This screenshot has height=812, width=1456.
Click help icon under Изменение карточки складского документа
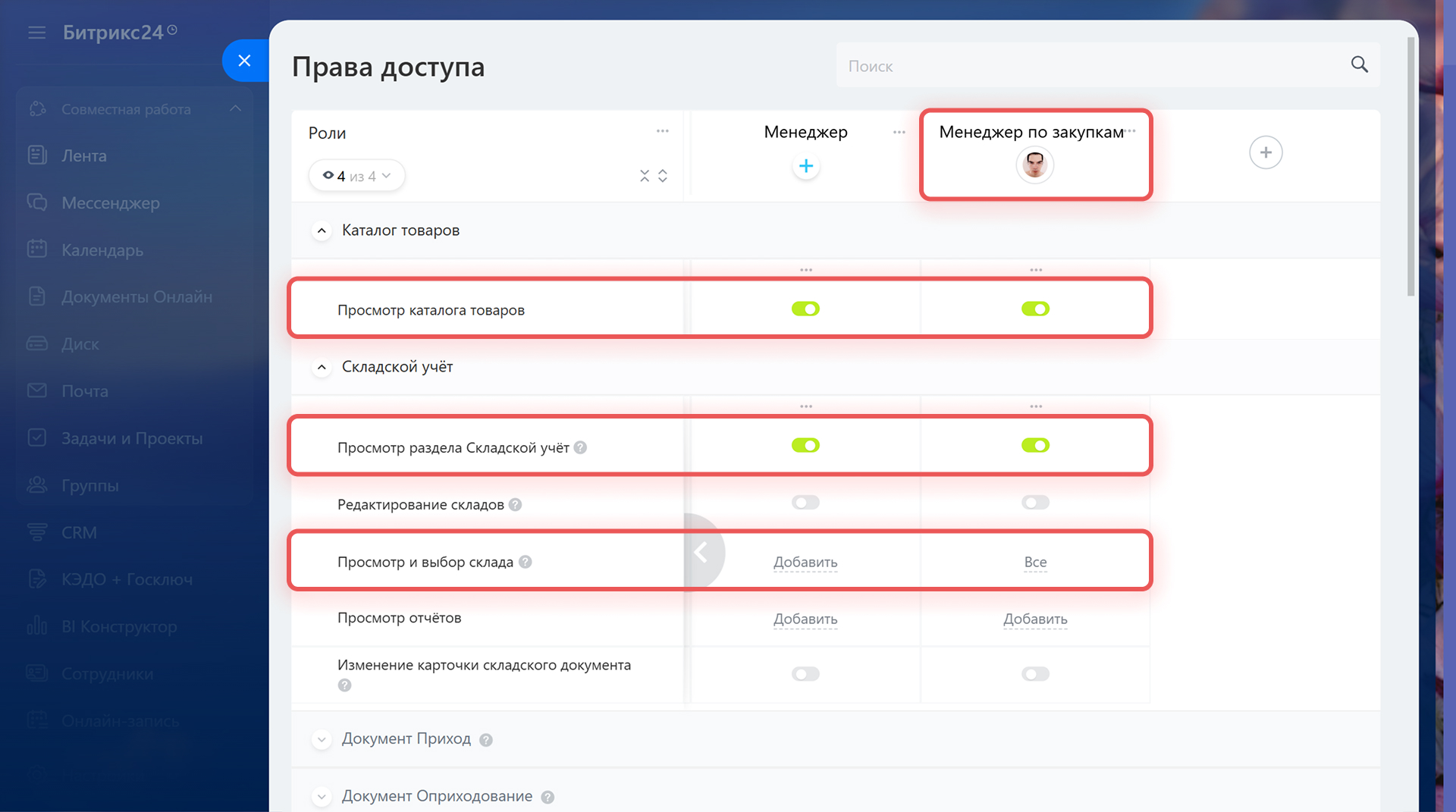344,685
